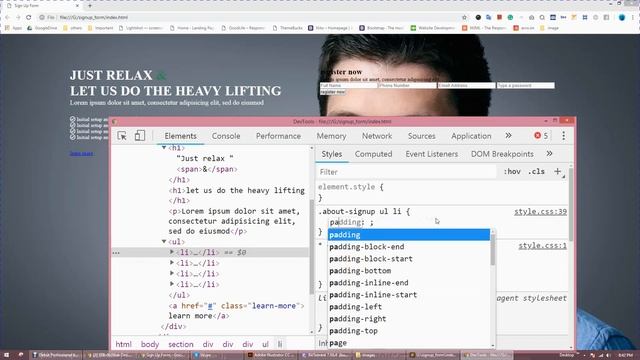Click the magnifier extension icon in Chrome toolbar
Screen dimensions: 640x360
542,18
